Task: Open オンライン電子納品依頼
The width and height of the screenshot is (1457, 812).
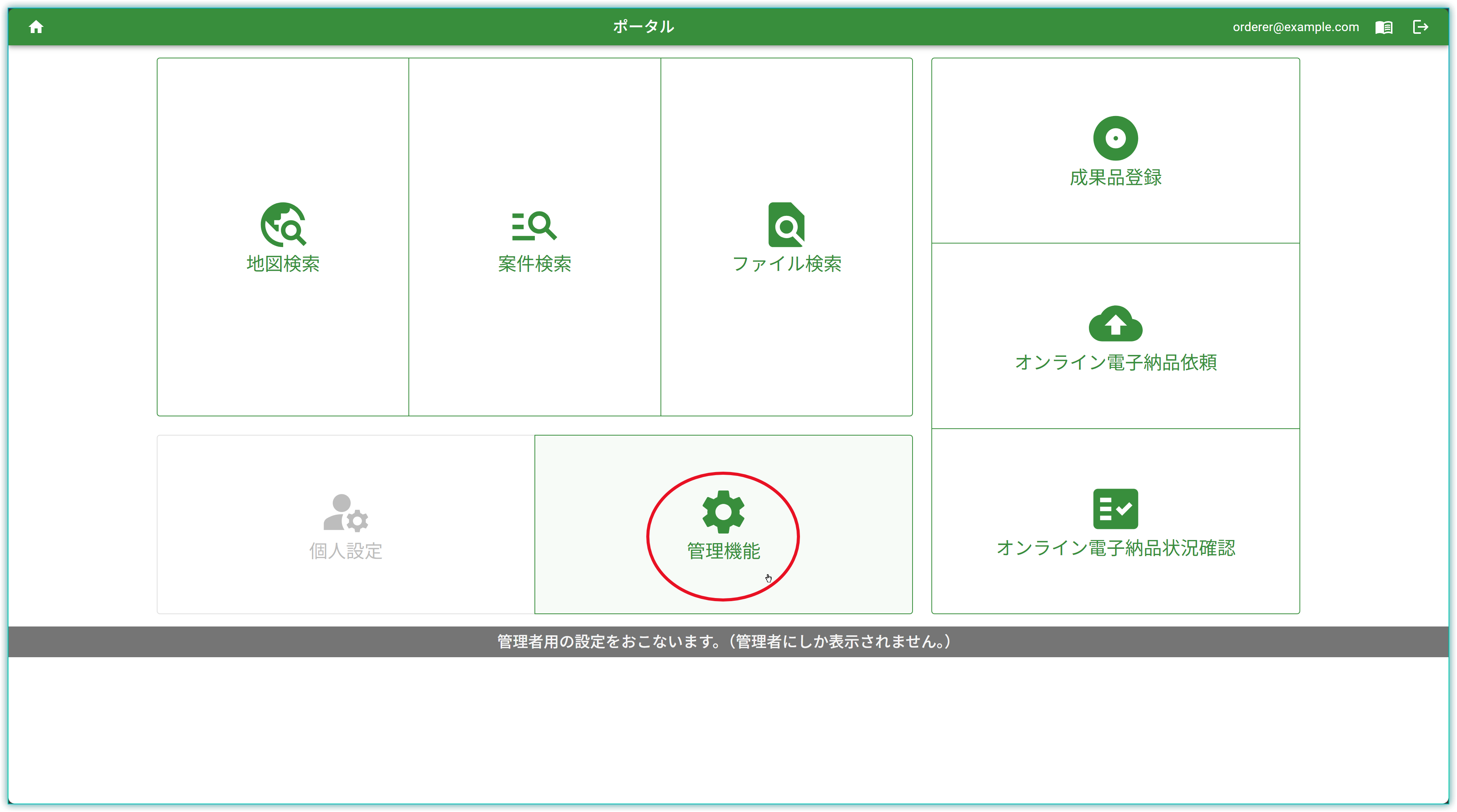Action: (x=1115, y=363)
